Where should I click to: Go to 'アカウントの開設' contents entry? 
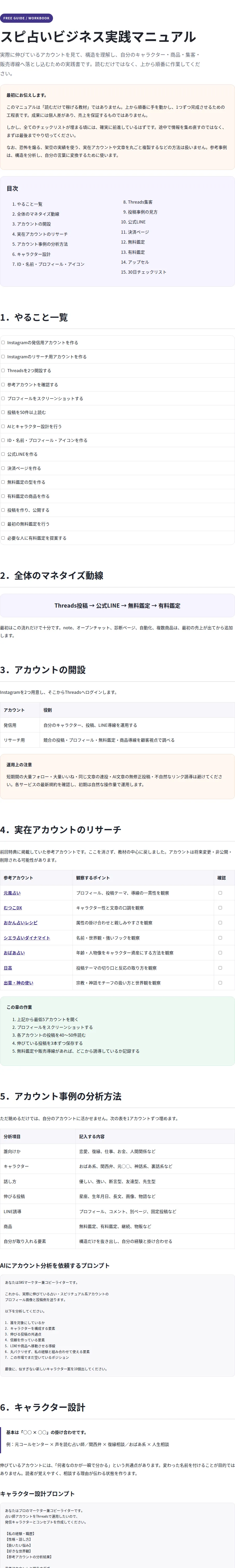pyautogui.click(x=34, y=224)
